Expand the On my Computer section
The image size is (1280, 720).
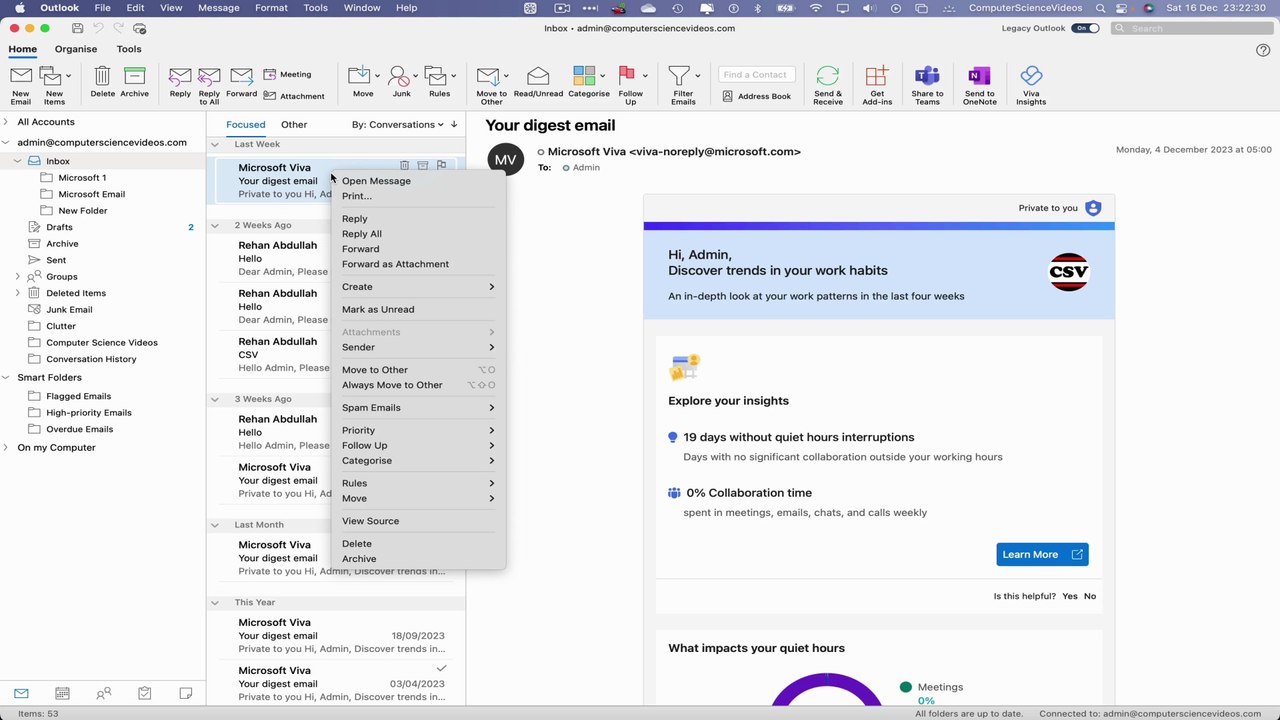[6, 448]
